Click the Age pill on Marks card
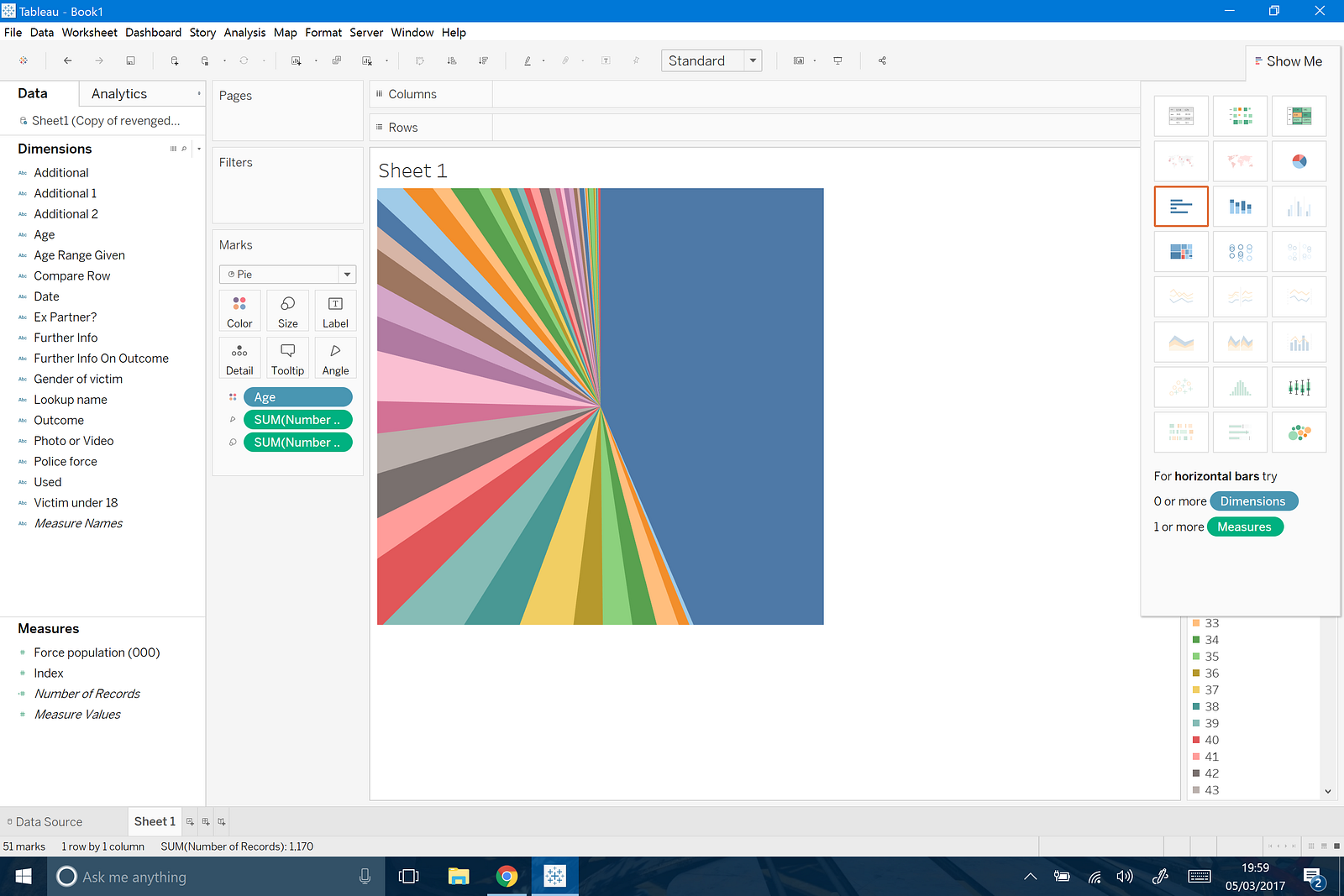1344x896 pixels. click(x=297, y=397)
